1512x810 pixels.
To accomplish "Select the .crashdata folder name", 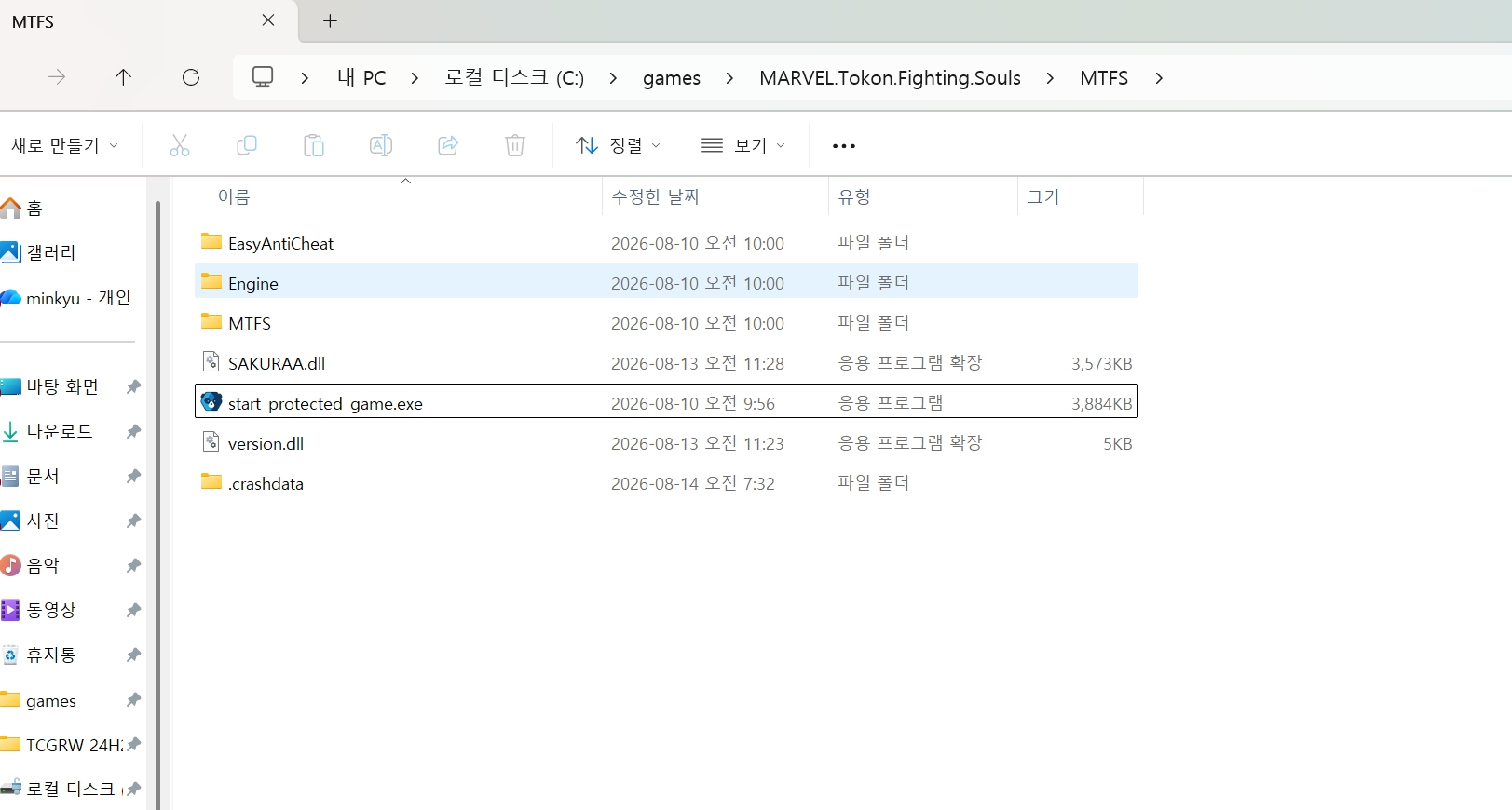I will click(266, 484).
